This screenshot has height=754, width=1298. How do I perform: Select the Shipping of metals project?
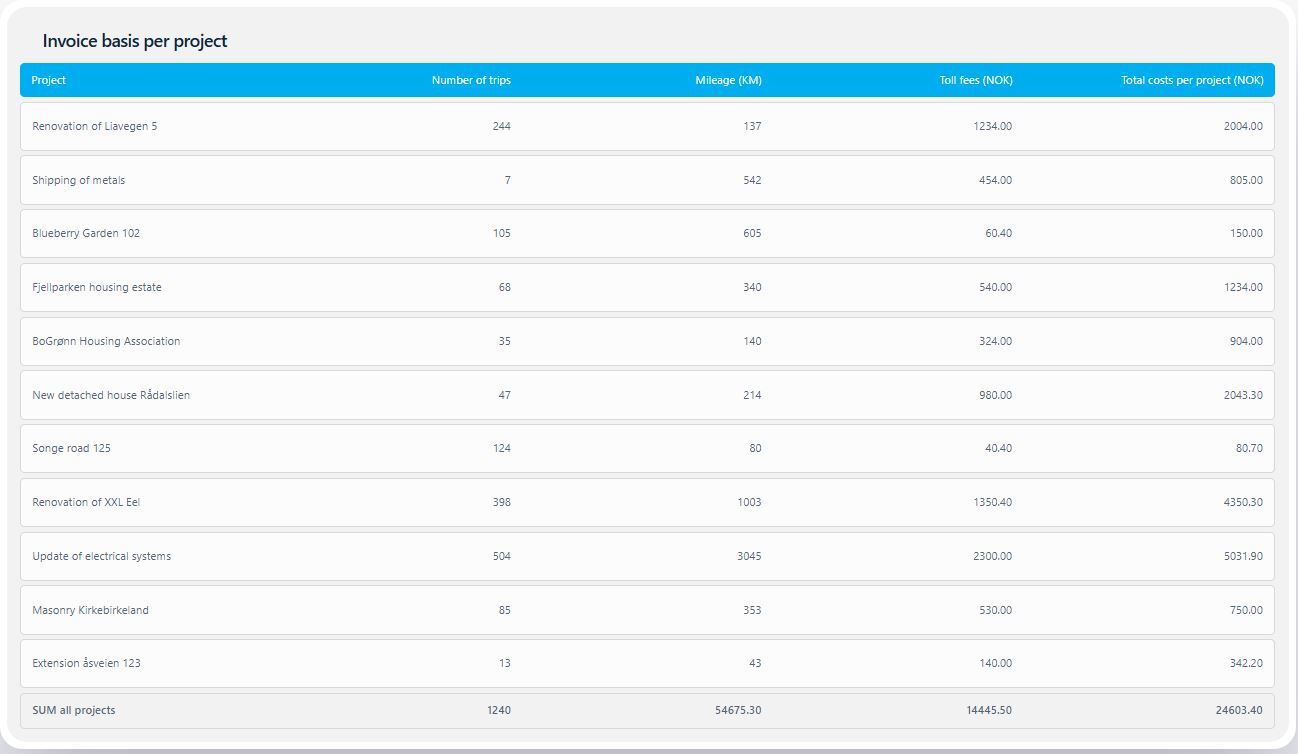click(x=79, y=180)
